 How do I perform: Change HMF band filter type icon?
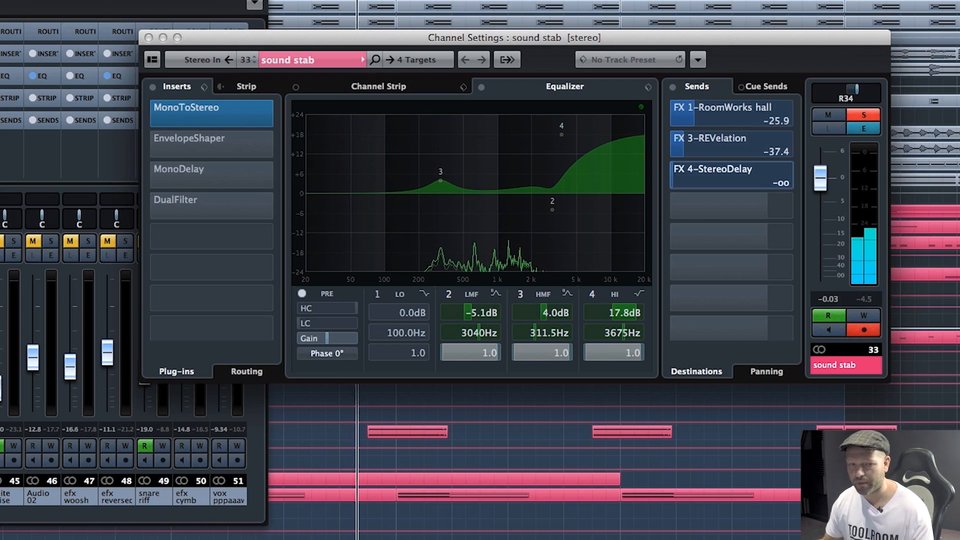(568, 294)
